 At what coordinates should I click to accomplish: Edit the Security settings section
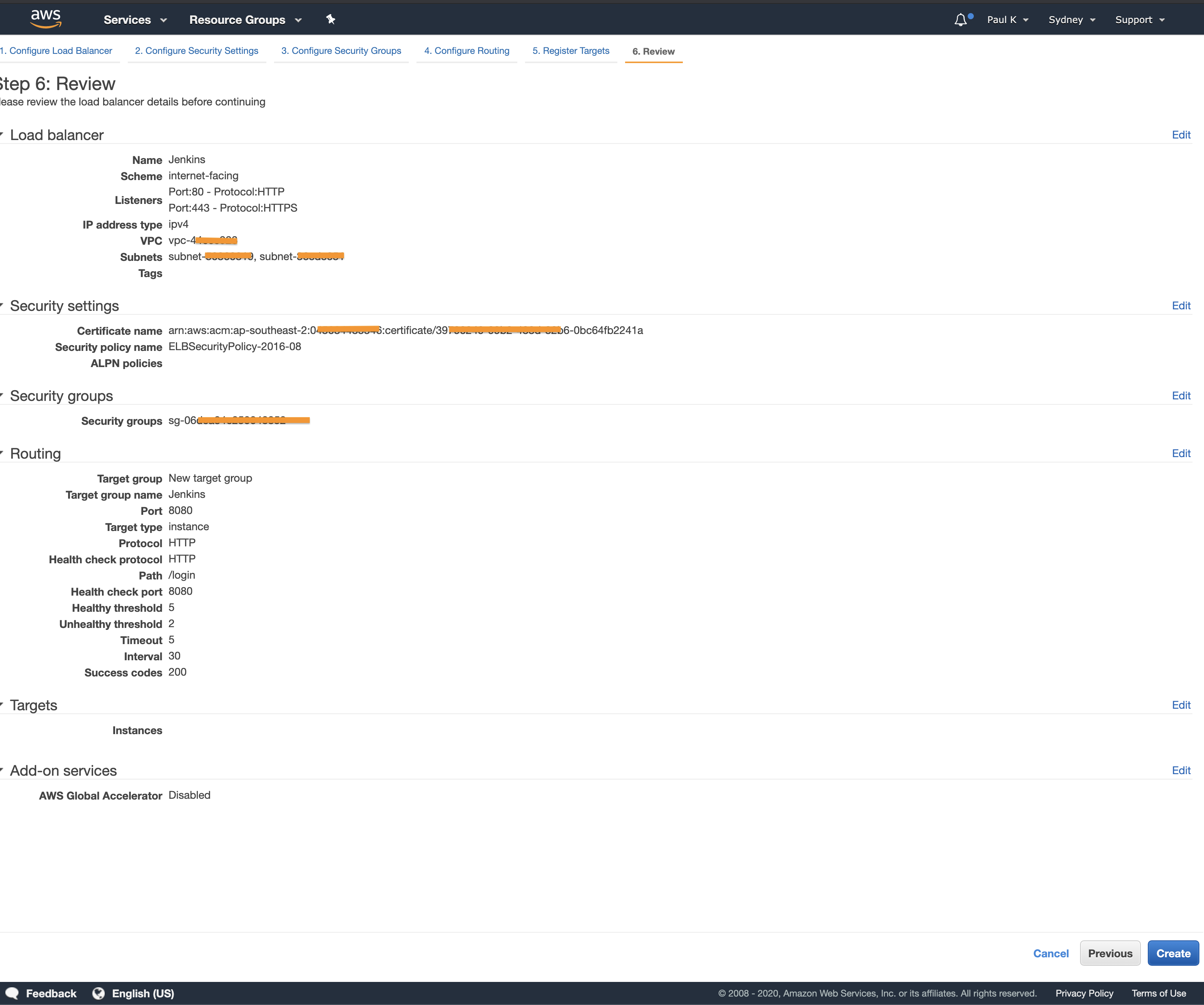pos(1181,306)
